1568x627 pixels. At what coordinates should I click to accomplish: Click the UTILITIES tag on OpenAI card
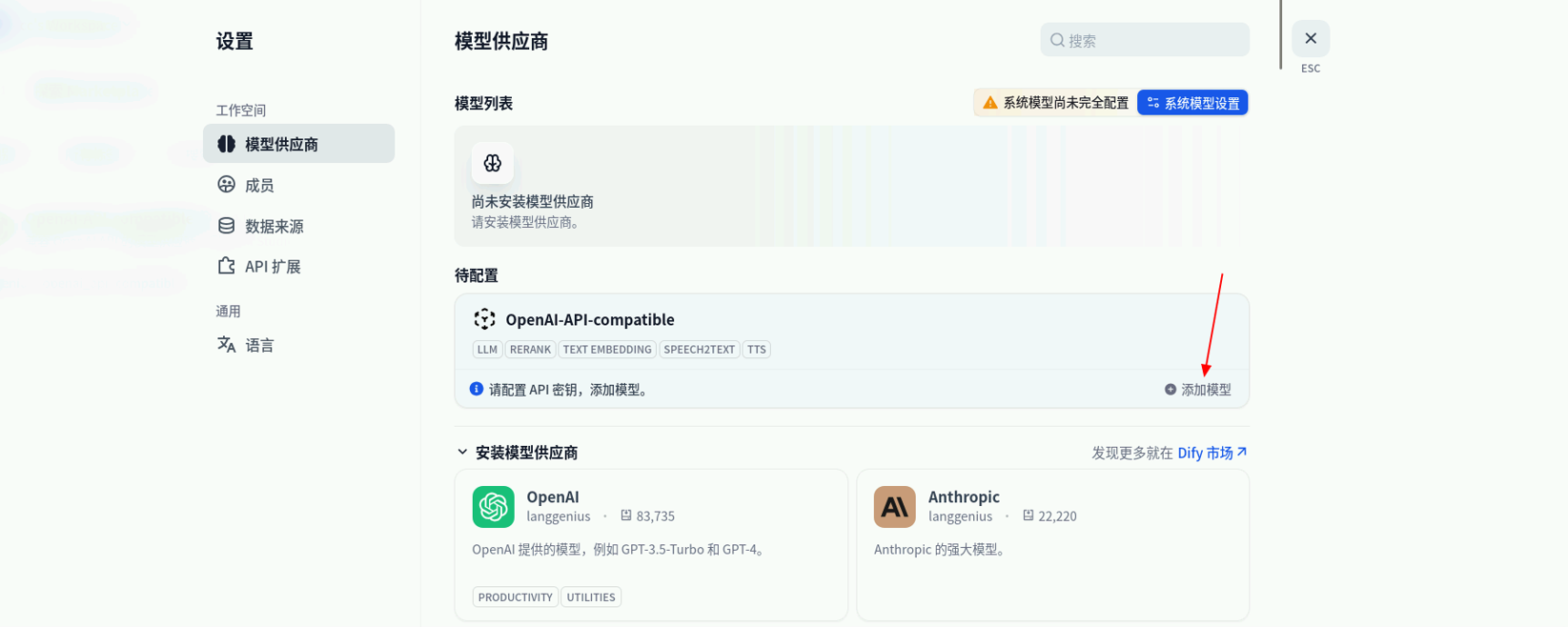(591, 597)
